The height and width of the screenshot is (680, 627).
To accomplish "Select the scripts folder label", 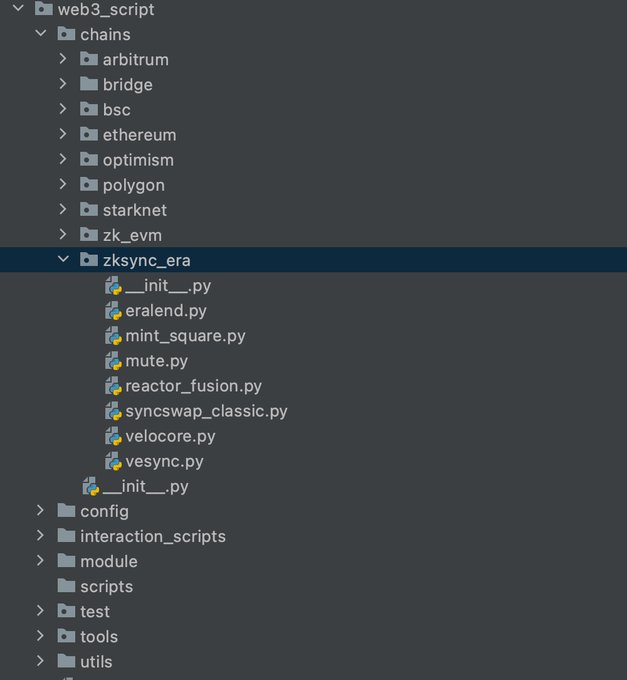I will click(107, 587).
